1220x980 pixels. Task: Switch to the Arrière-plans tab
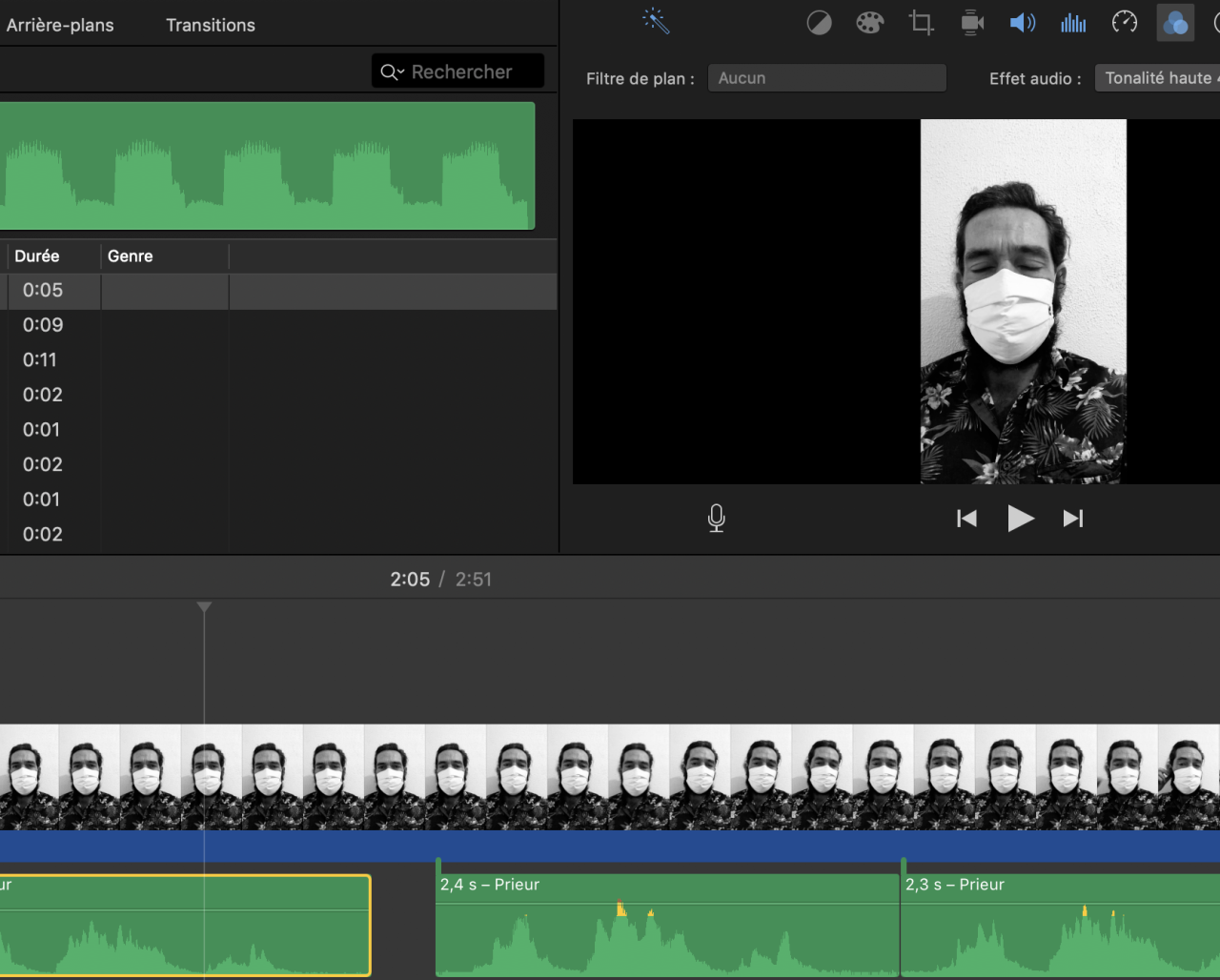pos(60,26)
